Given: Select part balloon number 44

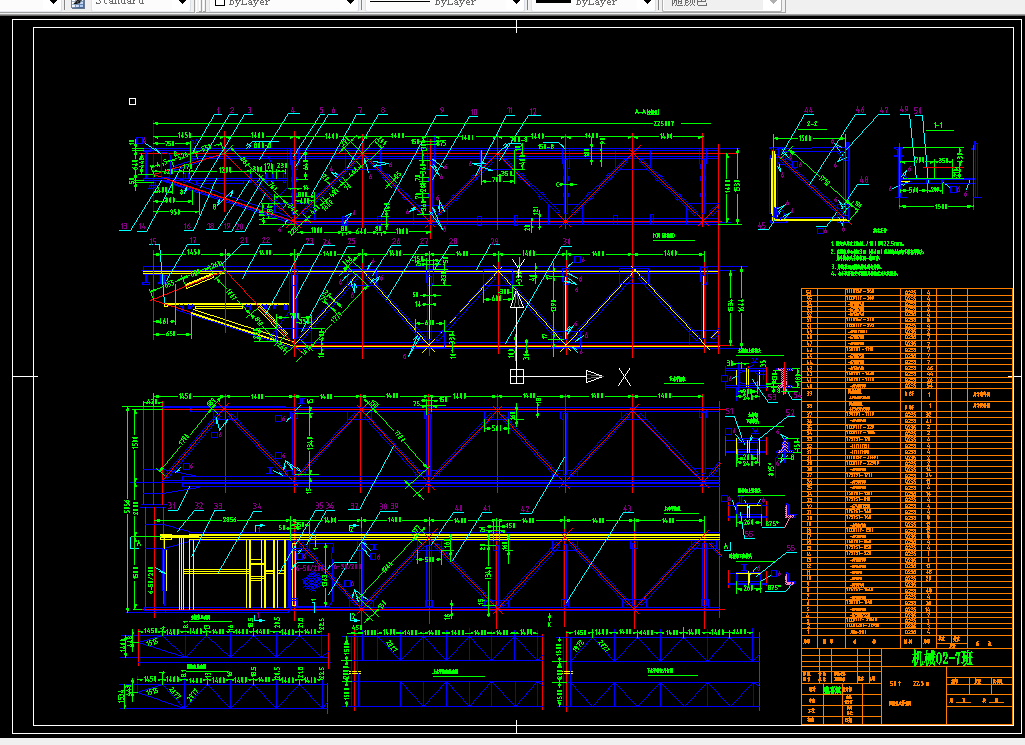Looking at the screenshot, I should tap(809, 110).
